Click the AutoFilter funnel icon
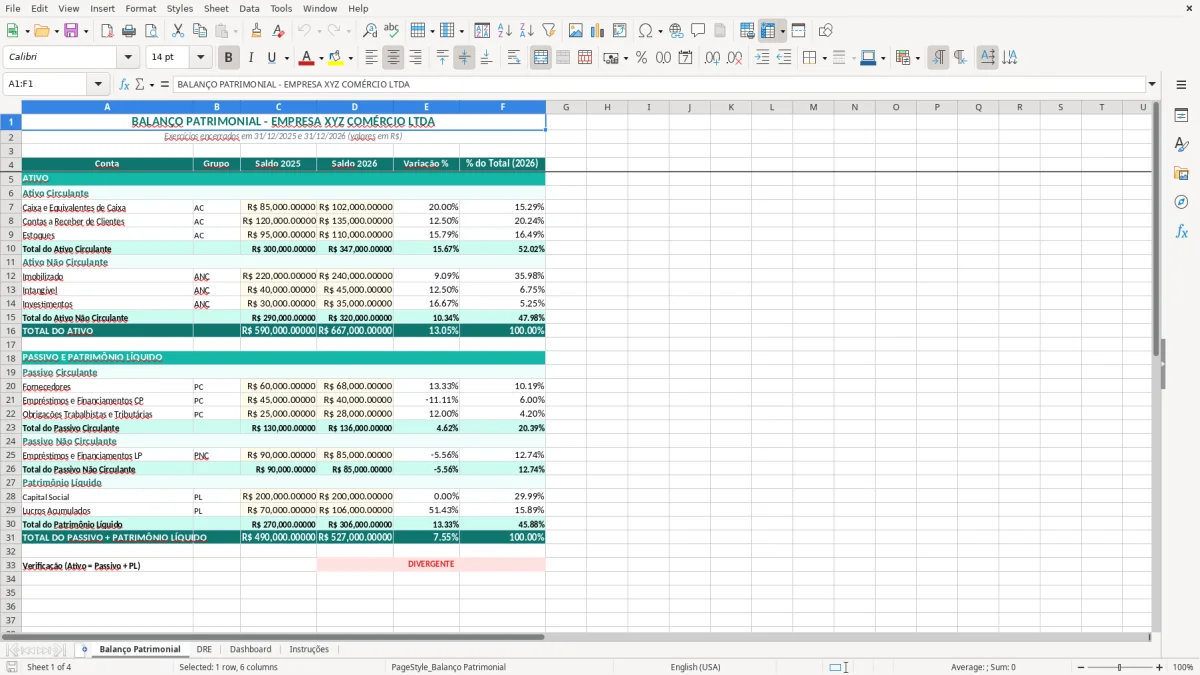This screenshot has width=1200, height=675. coord(548,31)
